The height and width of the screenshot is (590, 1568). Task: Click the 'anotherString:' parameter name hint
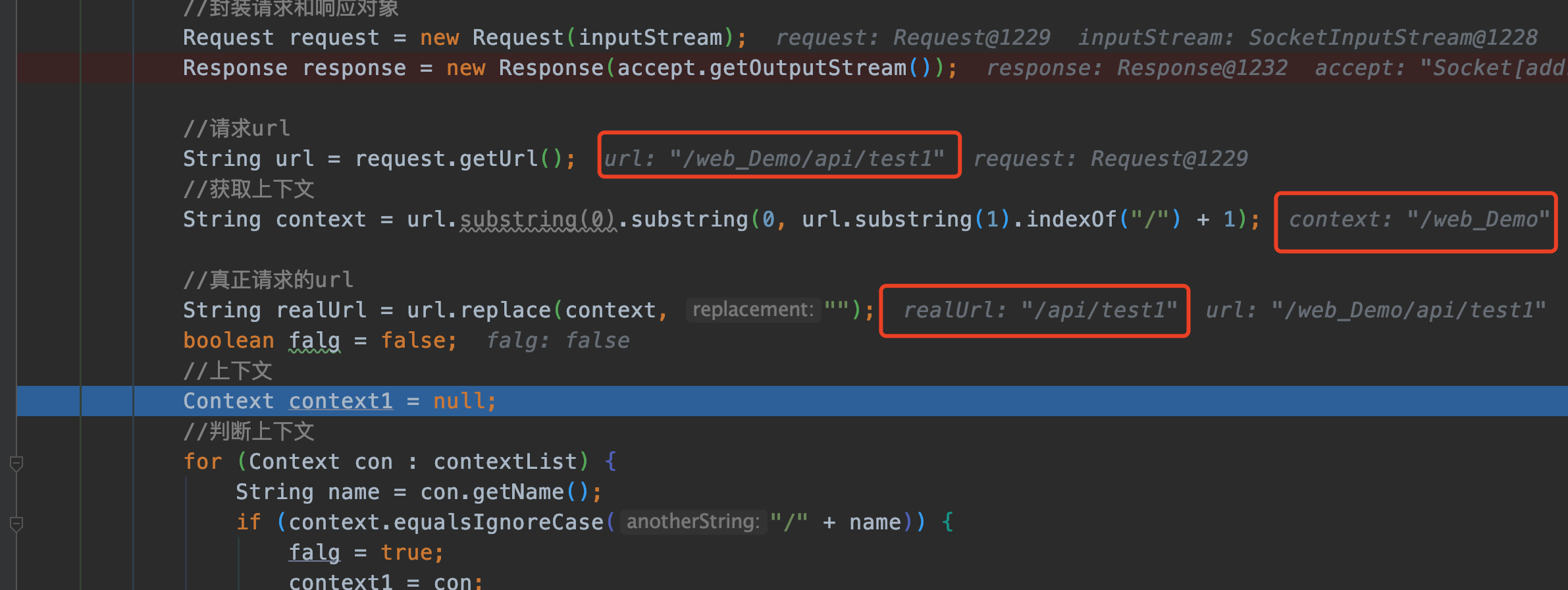click(x=693, y=522)
